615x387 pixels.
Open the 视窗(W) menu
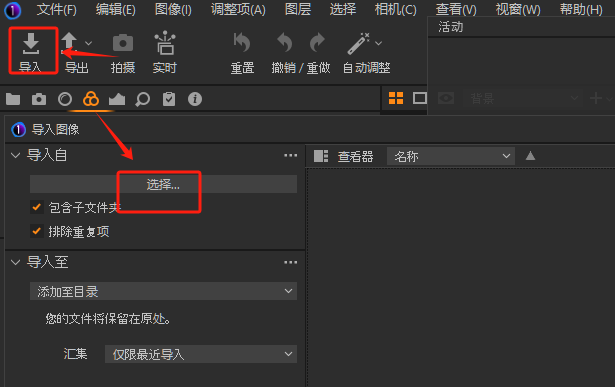click(518, 9)
